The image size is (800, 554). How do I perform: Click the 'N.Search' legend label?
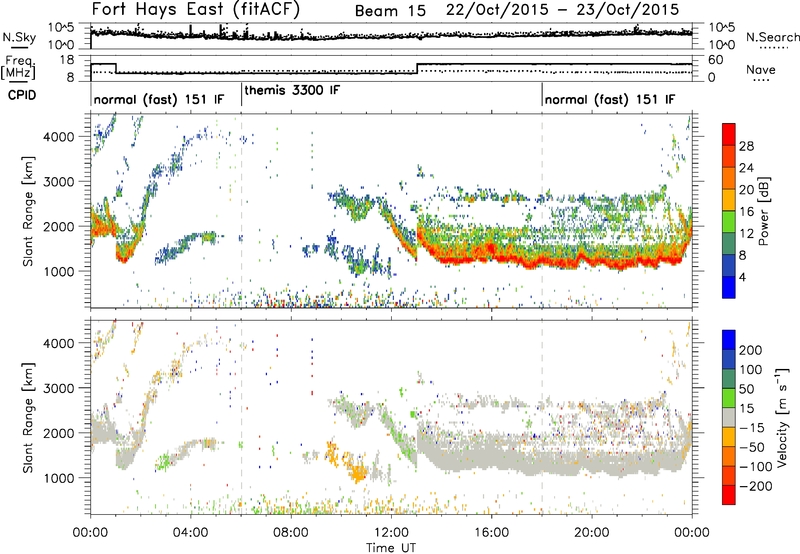click(x=772, y=37)
